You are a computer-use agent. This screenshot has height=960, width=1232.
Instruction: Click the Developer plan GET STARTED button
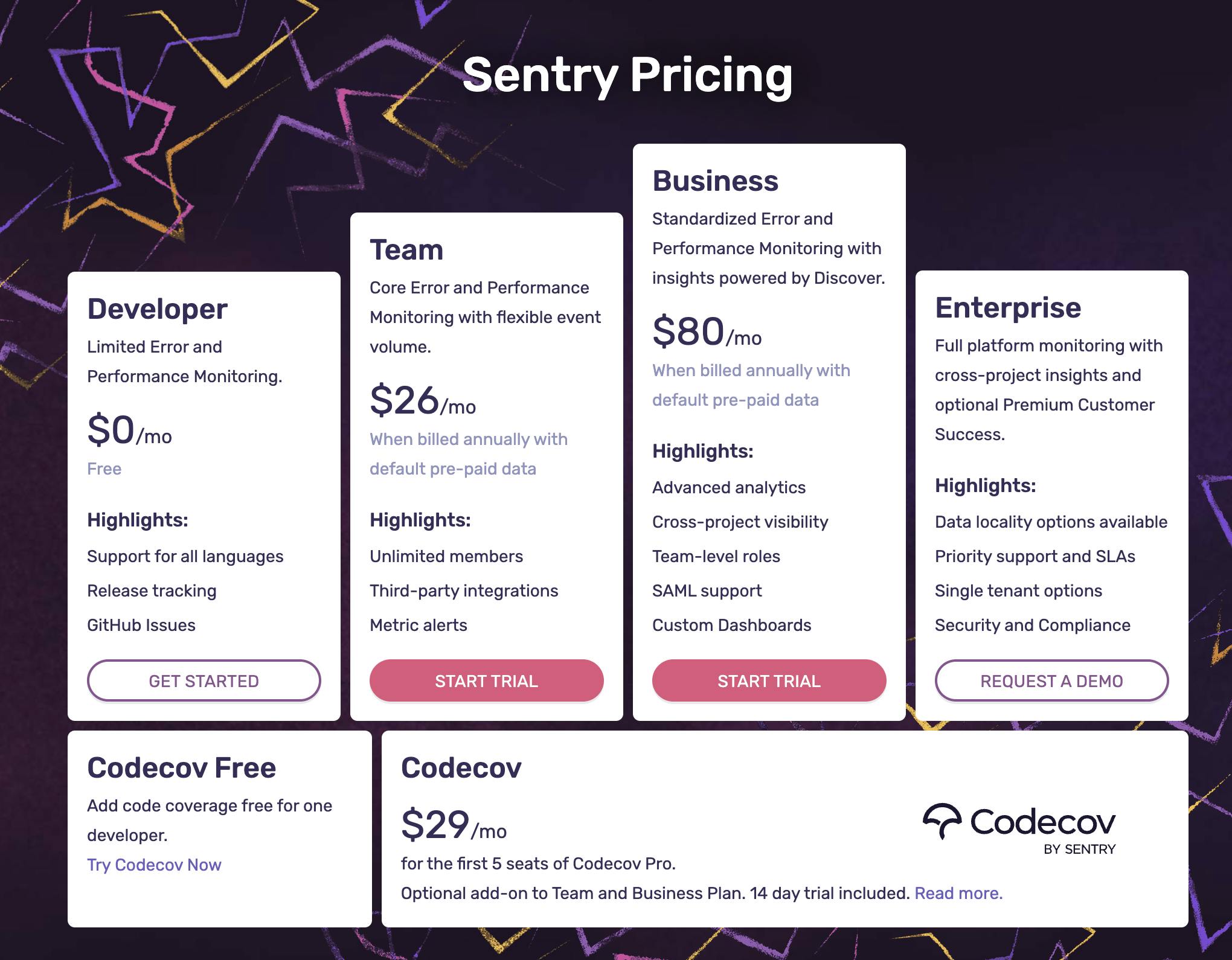204,680
